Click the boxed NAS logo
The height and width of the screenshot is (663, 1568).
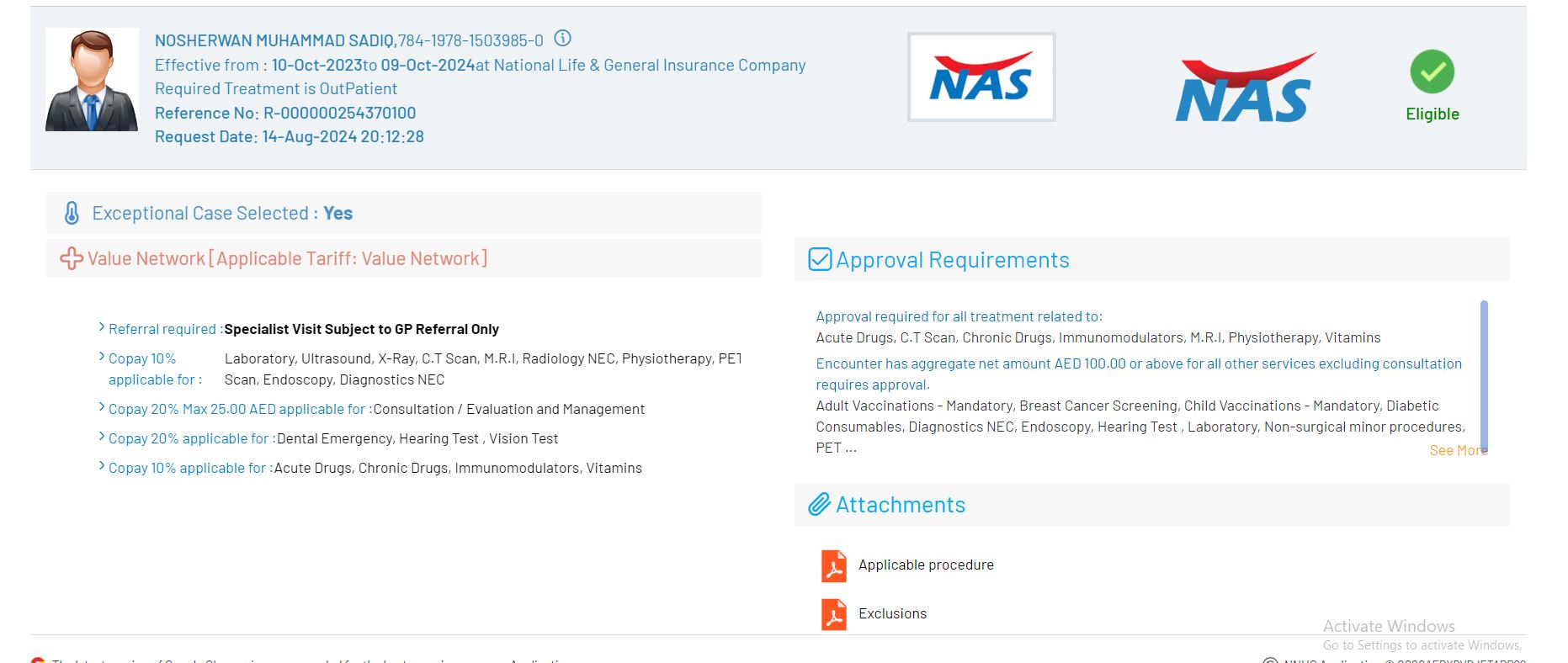pyautogui.click(x=981, y=77)
